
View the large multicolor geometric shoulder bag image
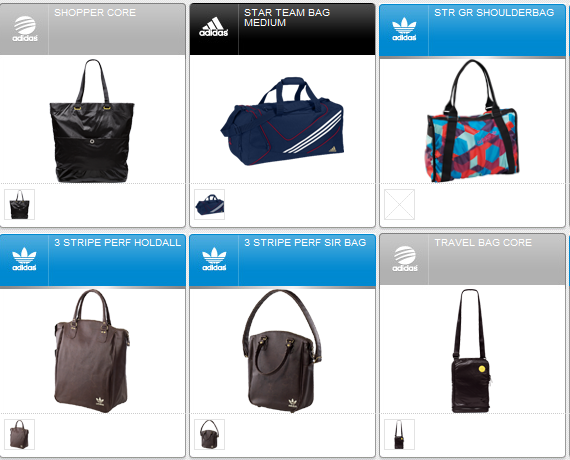pos(473,121)
